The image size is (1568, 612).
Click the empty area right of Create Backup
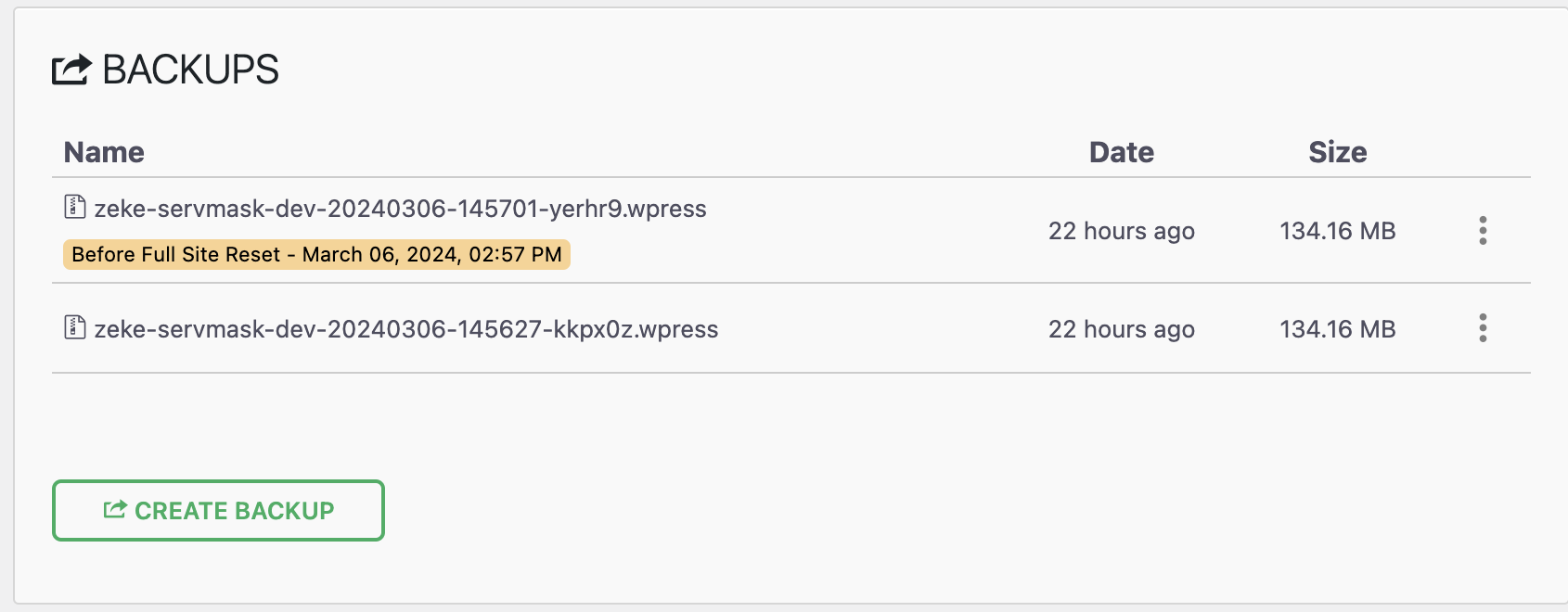[x=835, y=510]
